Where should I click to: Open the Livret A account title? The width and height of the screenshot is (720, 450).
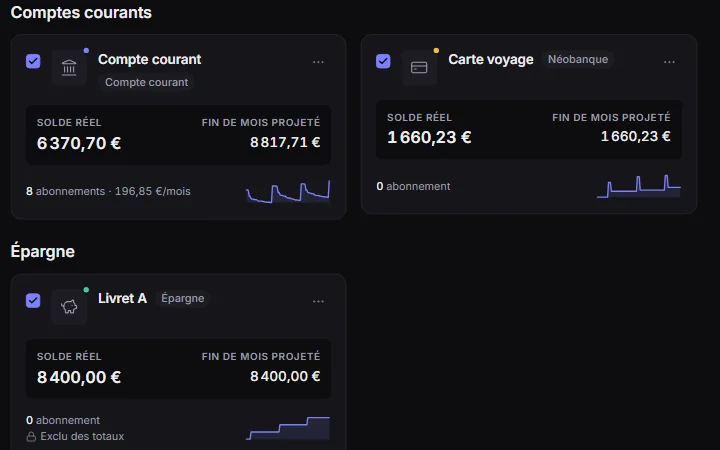[x=122, y=298]
